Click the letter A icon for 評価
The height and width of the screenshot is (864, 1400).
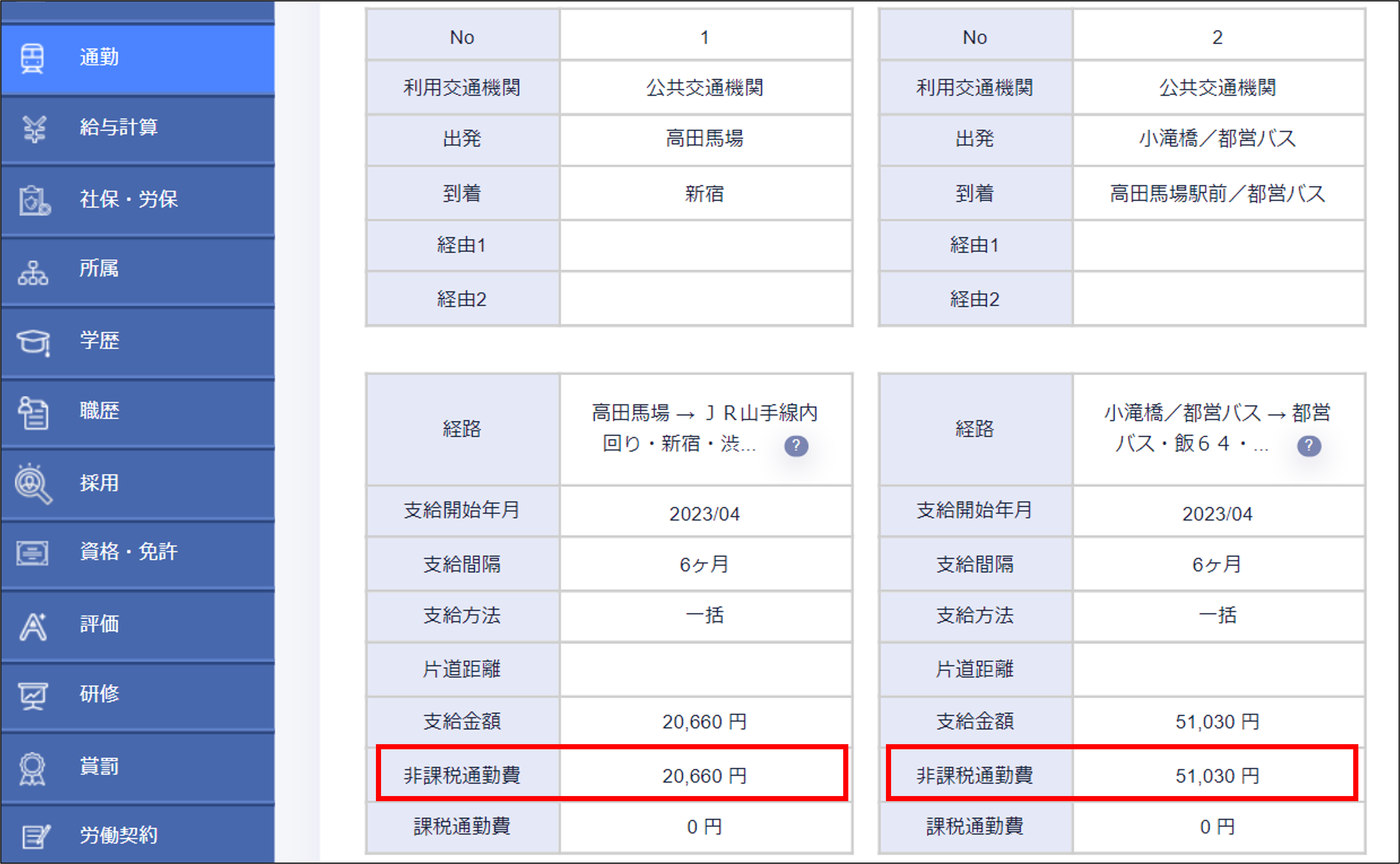(33, 626)
